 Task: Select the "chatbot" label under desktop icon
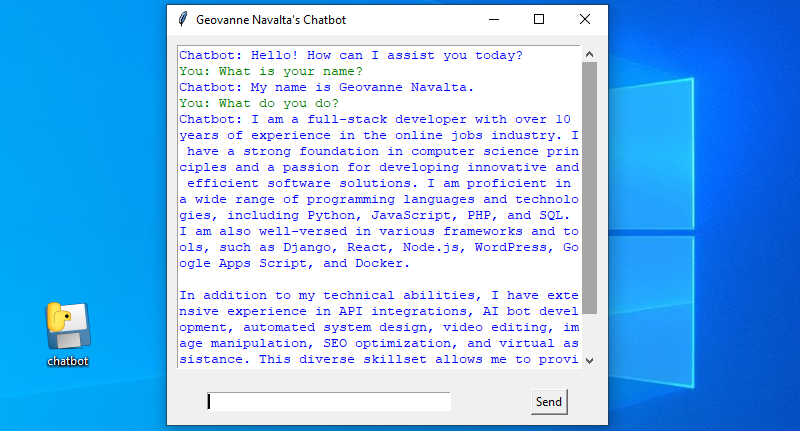pos(67,360)
